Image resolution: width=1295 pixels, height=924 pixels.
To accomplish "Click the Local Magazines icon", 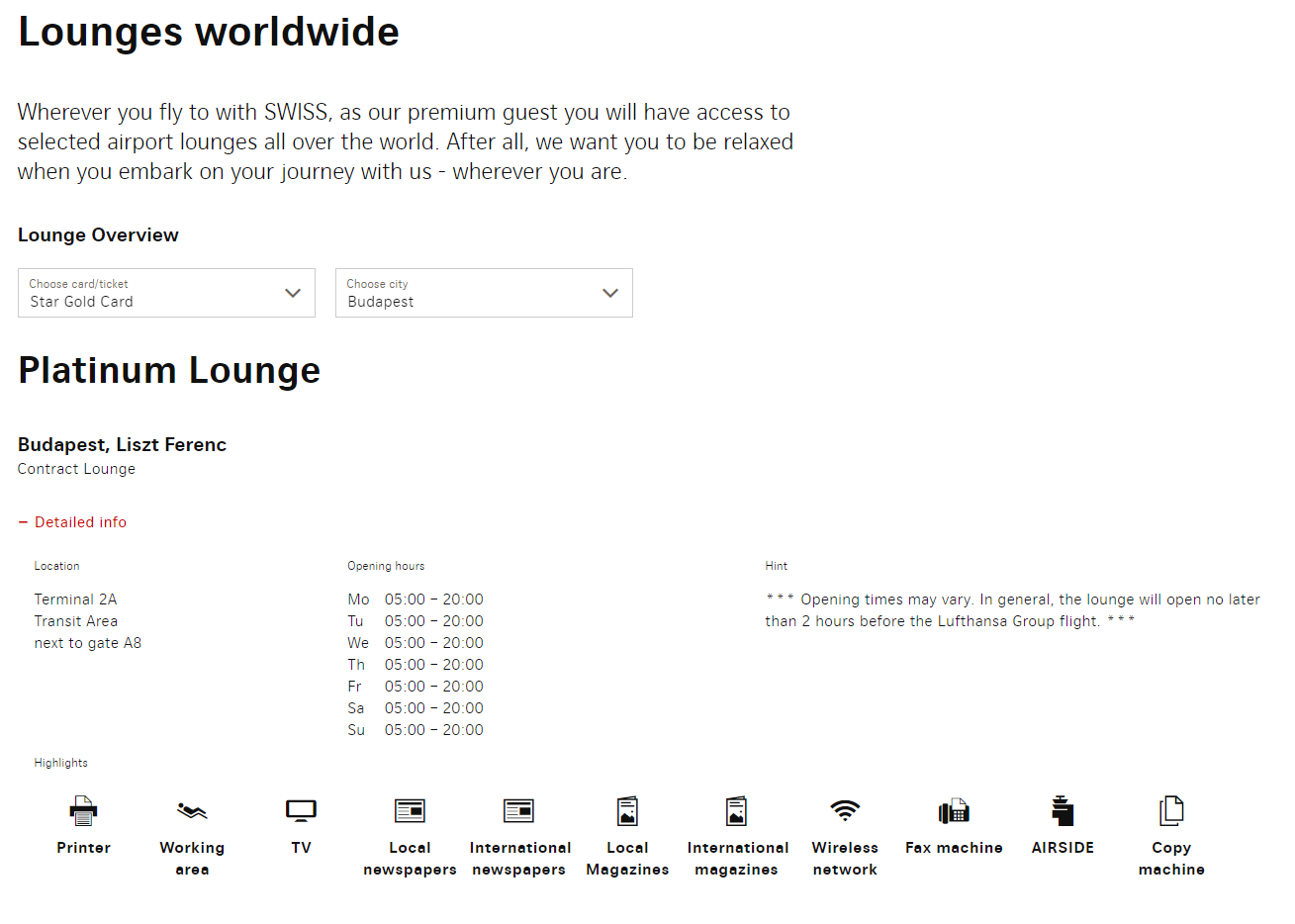I will coord(627,811).
